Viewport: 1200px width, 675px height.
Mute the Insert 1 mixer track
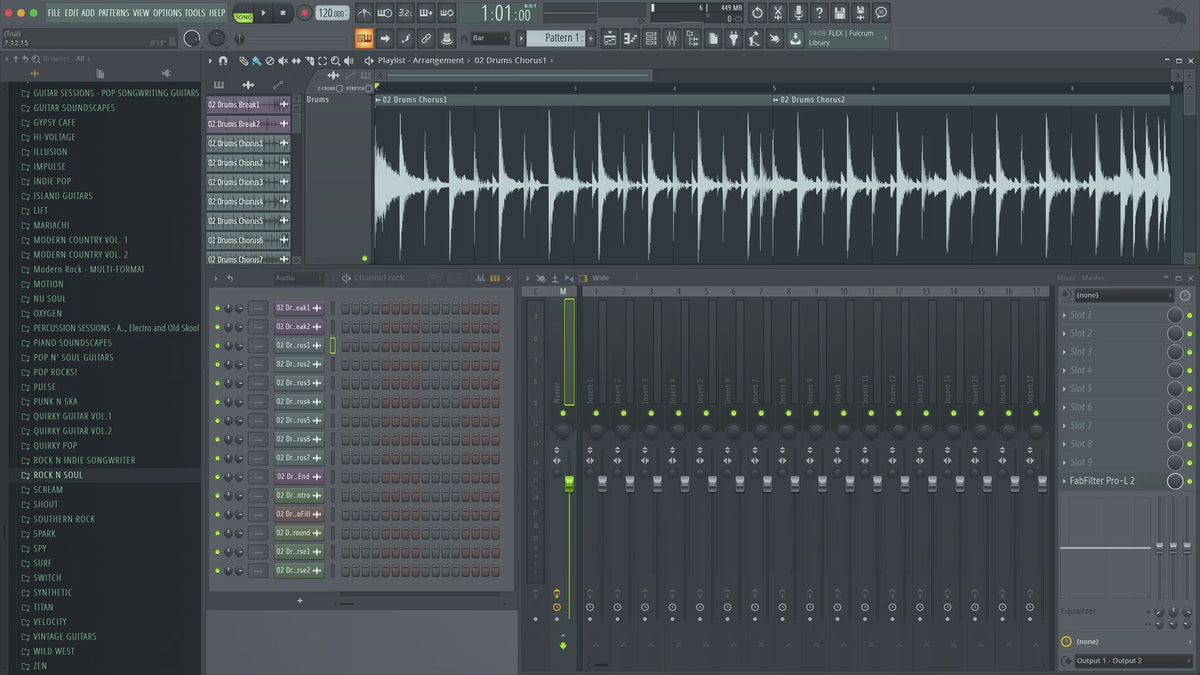pyautogui.click(x=590, y=413)
